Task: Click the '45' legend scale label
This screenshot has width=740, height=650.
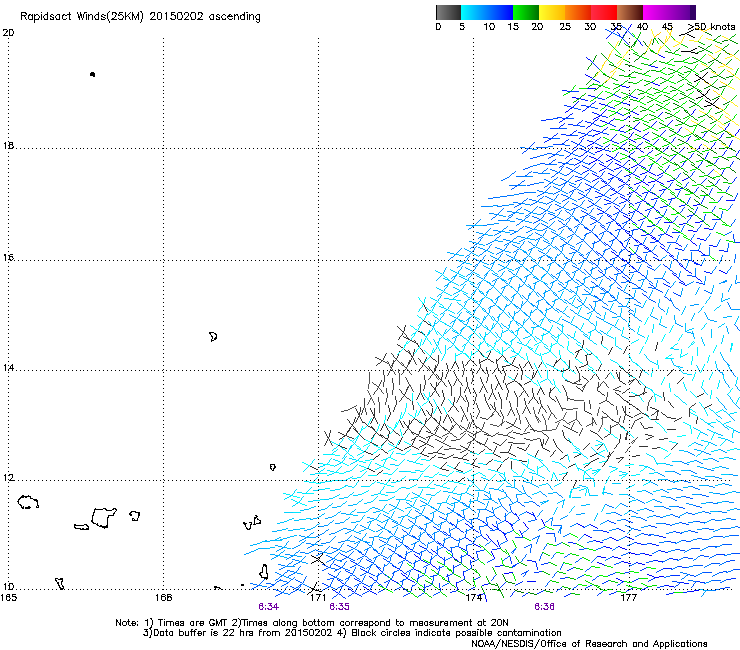Action: point(667,27)
